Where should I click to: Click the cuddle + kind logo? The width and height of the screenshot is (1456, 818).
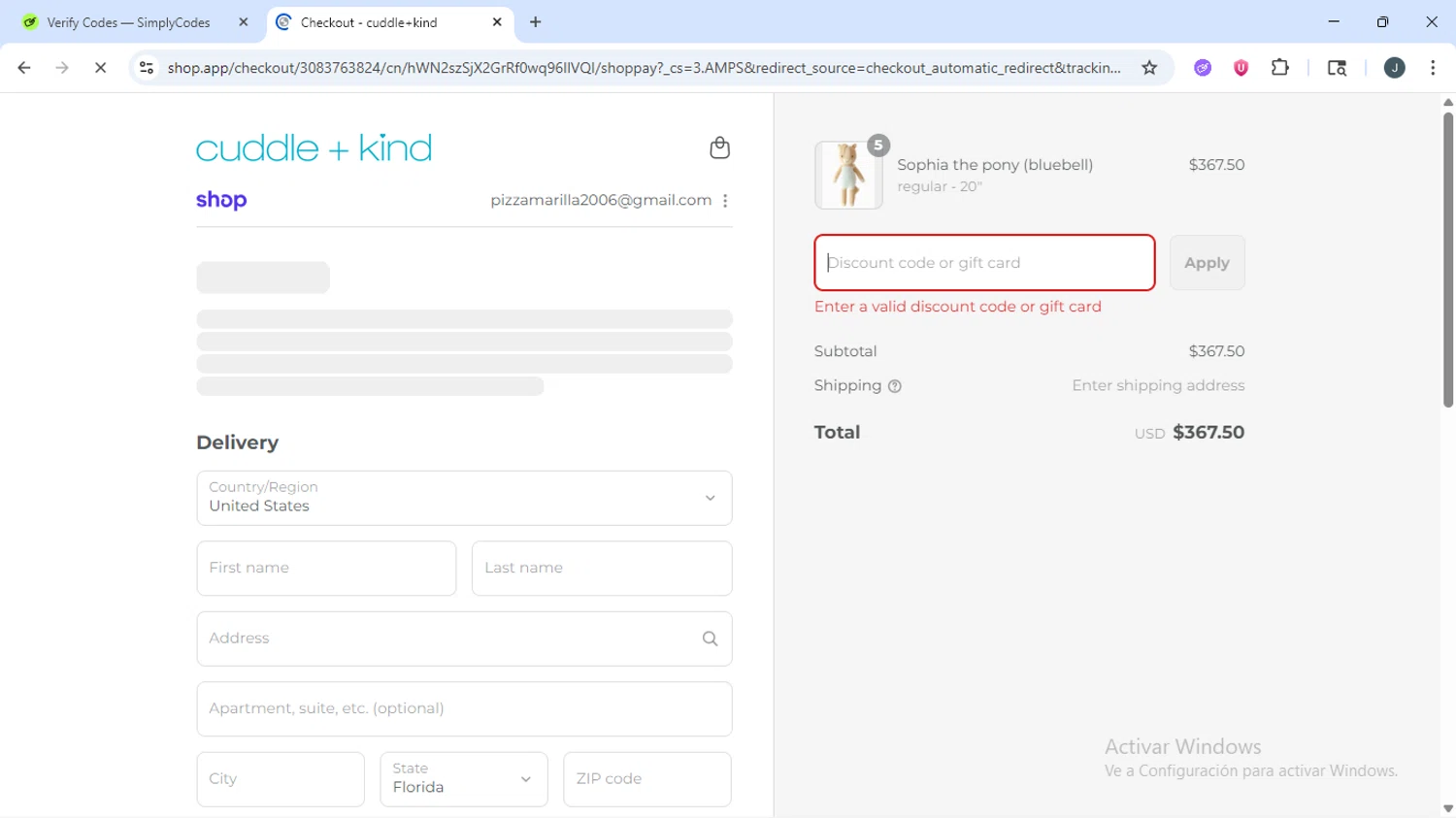pyautogui.click(x=314, y=147)
